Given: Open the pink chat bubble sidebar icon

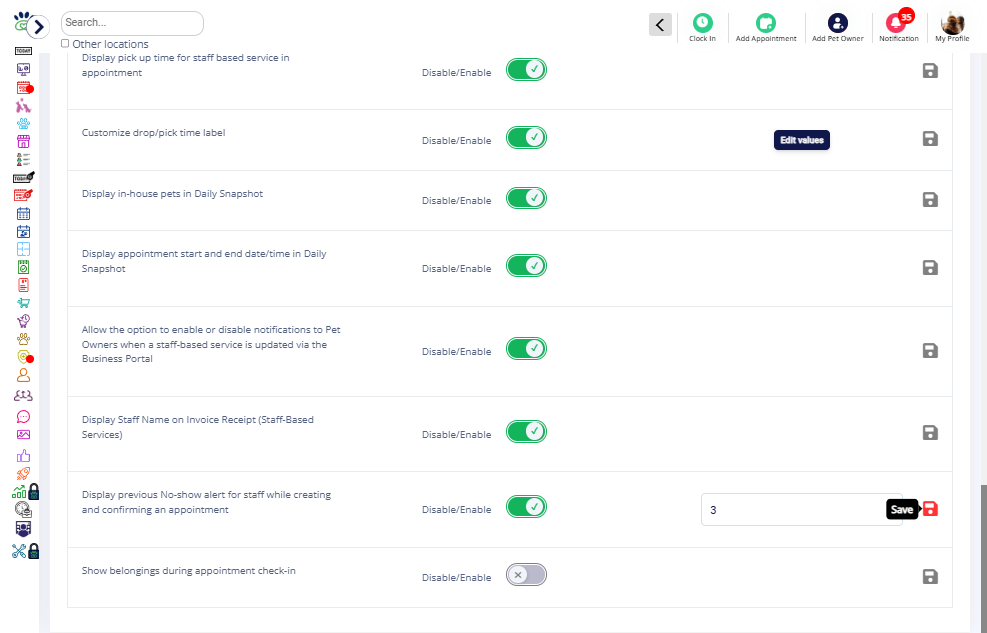Looking at the screenshot, I should (23, 417).
